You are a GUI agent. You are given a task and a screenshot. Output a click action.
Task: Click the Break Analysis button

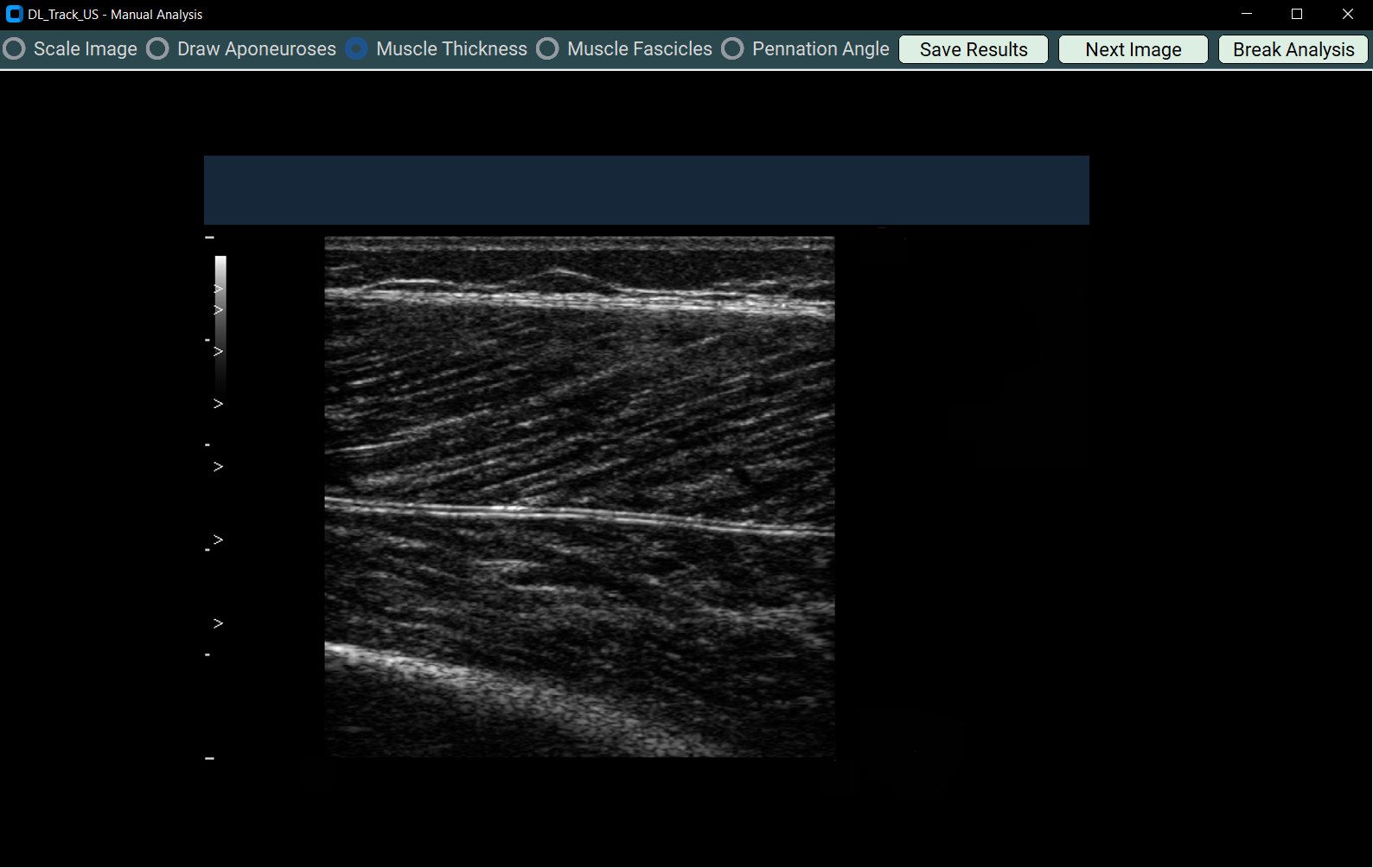(x=1293, y=49)
